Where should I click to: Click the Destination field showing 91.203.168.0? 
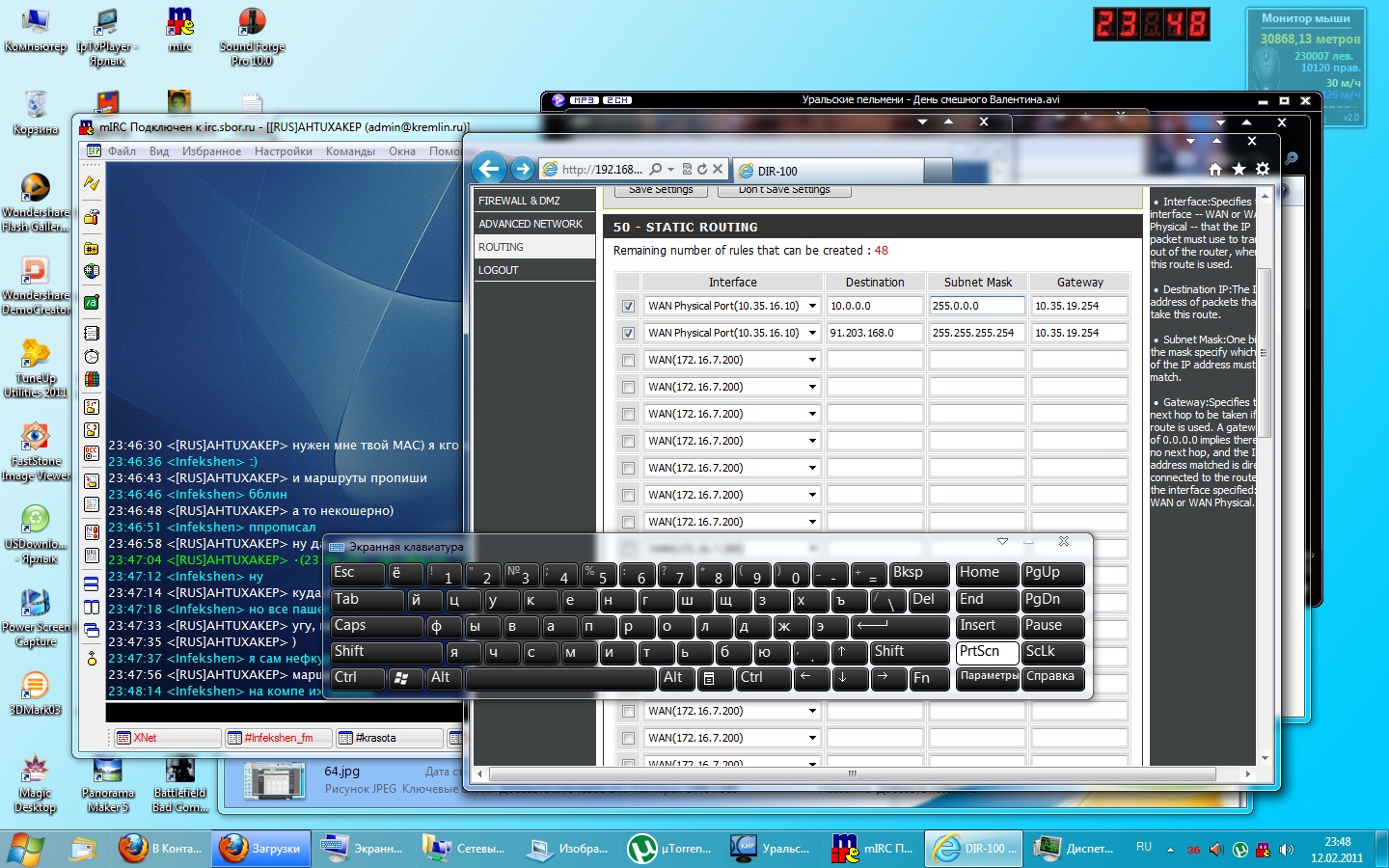click(875, 333)
